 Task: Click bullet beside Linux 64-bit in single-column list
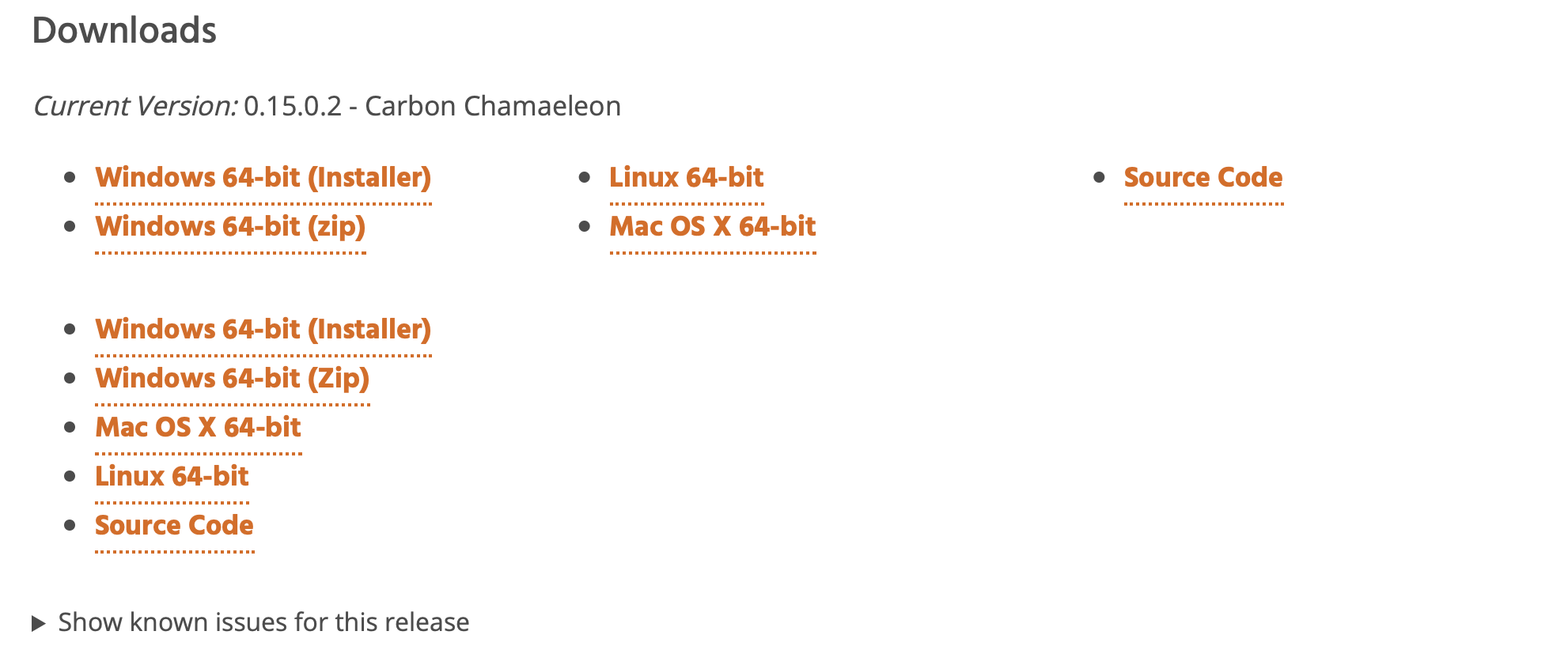pyautogui.click(x=70, y=477)
